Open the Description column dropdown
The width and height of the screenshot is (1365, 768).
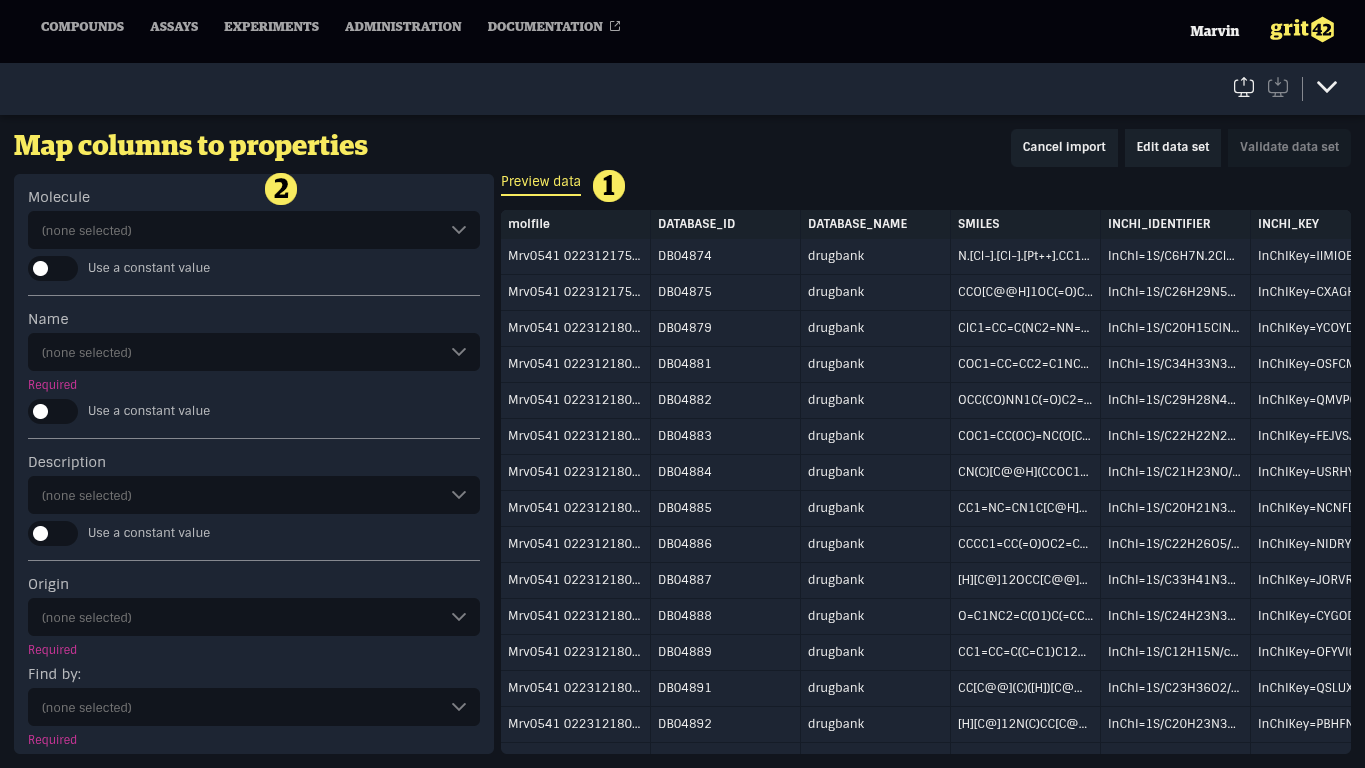tap(254, 495)
